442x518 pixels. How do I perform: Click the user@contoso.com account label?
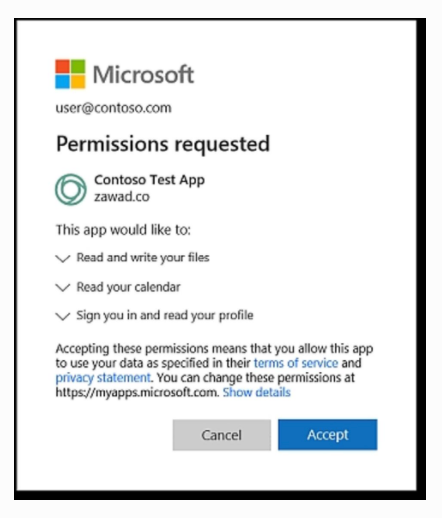[113, 108]
